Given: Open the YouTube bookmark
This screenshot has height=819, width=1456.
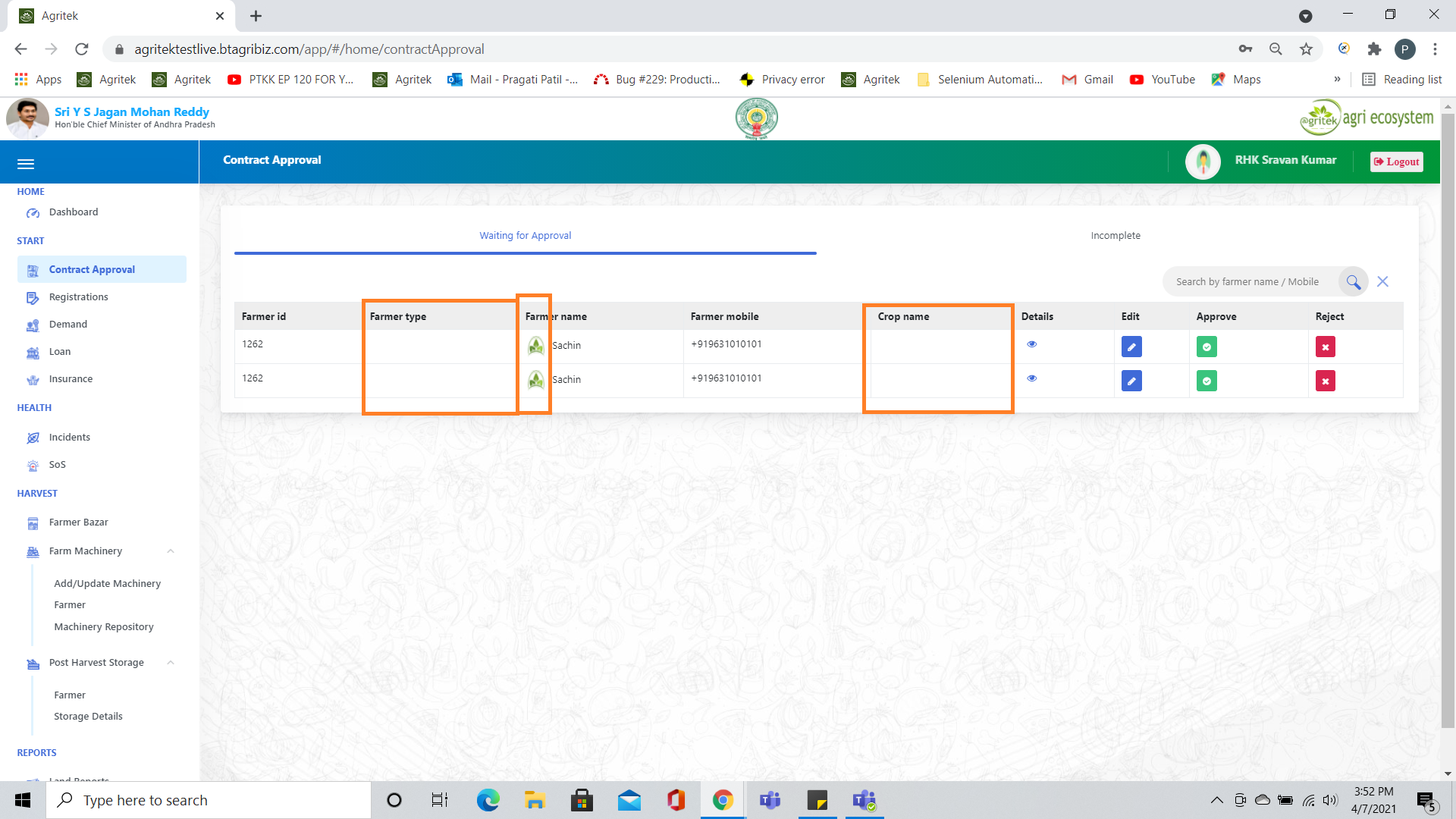Looking at the screenshot, I should pyautogui.click(x=1163, y=80).
